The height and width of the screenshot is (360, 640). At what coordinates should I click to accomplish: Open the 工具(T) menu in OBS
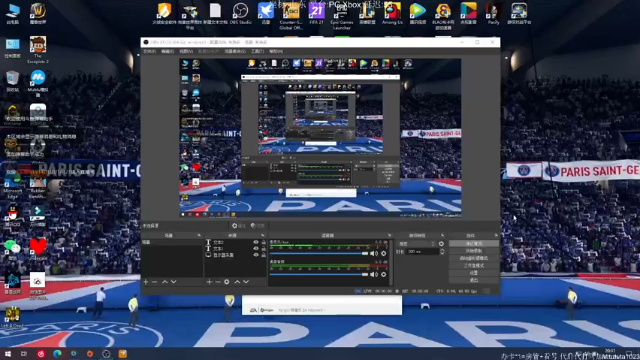point(258,51)
